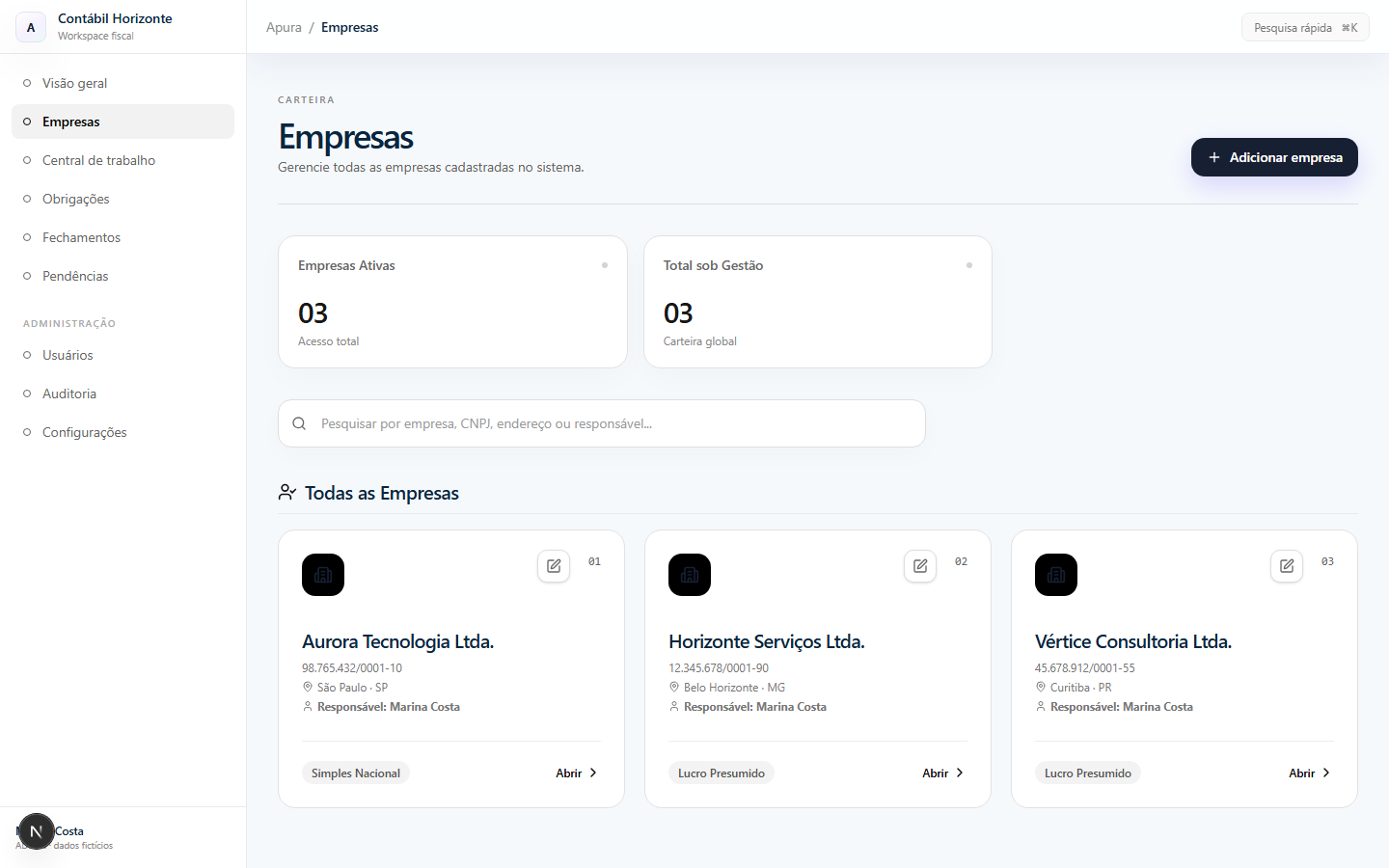Image resolution: width=1389 pixels, height=868 pixels.
Task: Edit Horizonte Serviços Ltda. via pencil icon
Action: click(920, 566)
